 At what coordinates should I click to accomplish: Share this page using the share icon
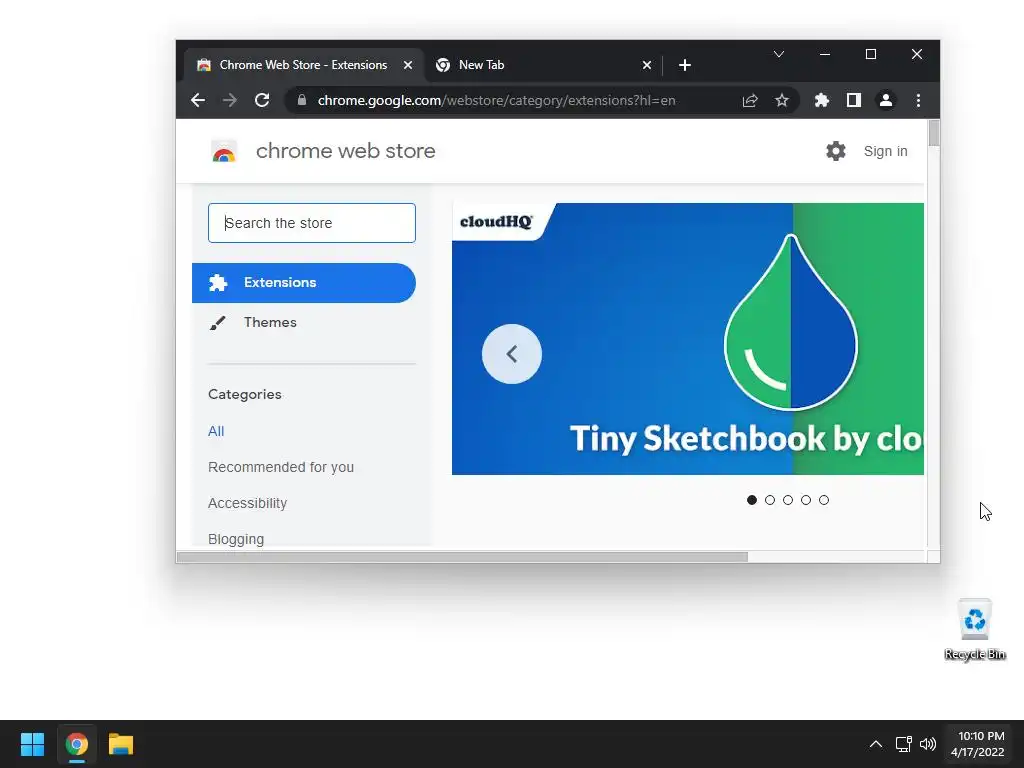click(750, 101)
